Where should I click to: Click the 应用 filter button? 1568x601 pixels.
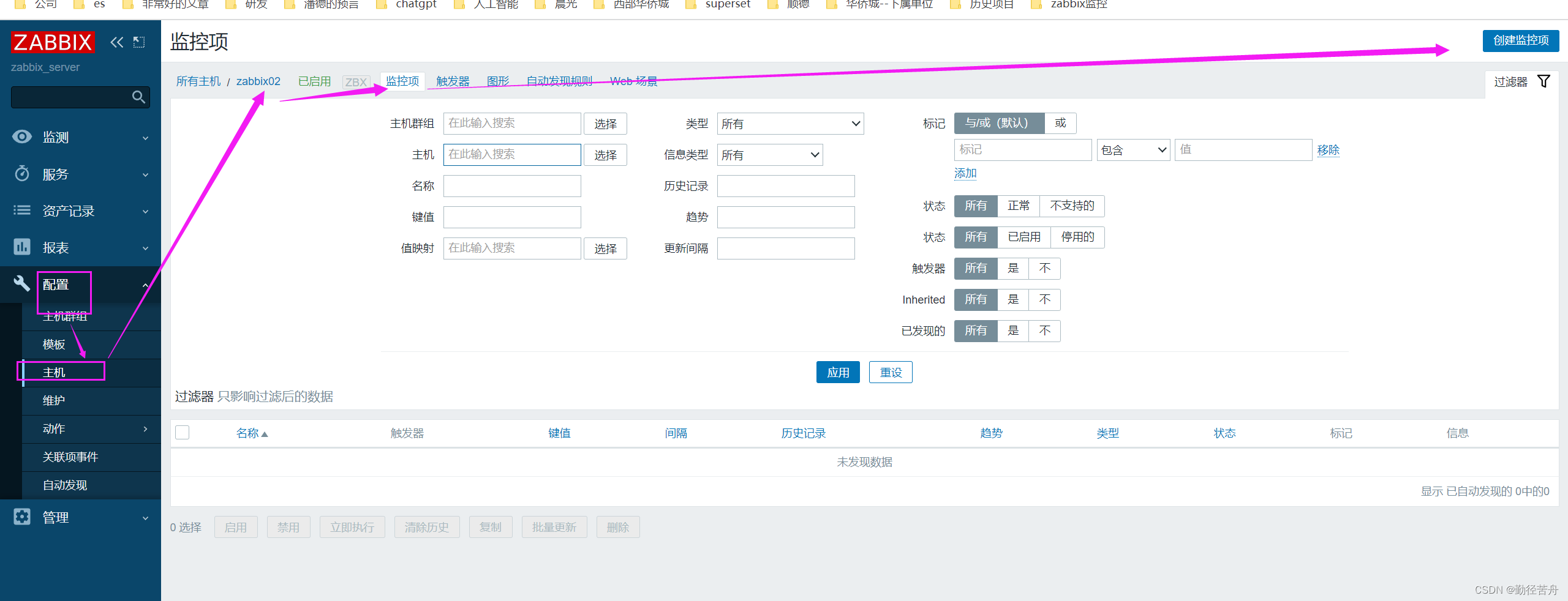pyautogui.click(x=838, y=372)
